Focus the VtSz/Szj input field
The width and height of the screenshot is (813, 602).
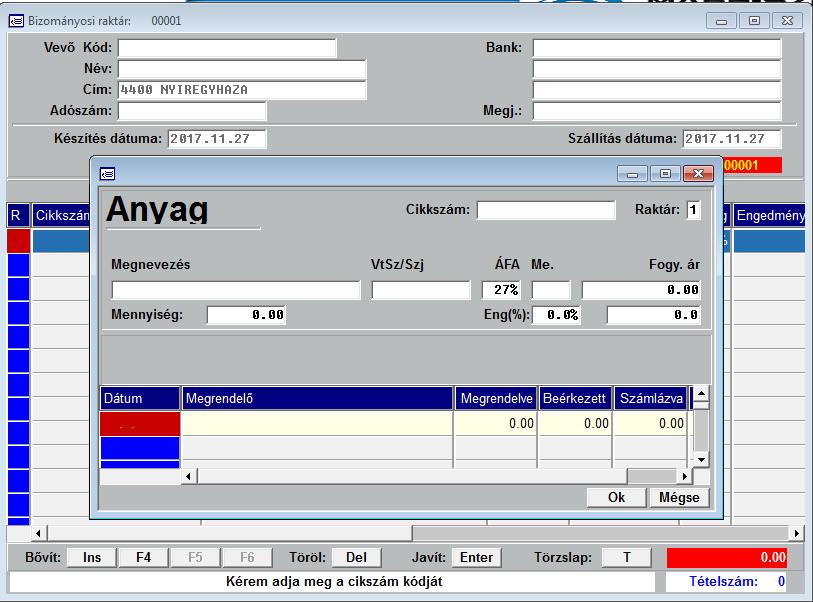click(421, 290)
